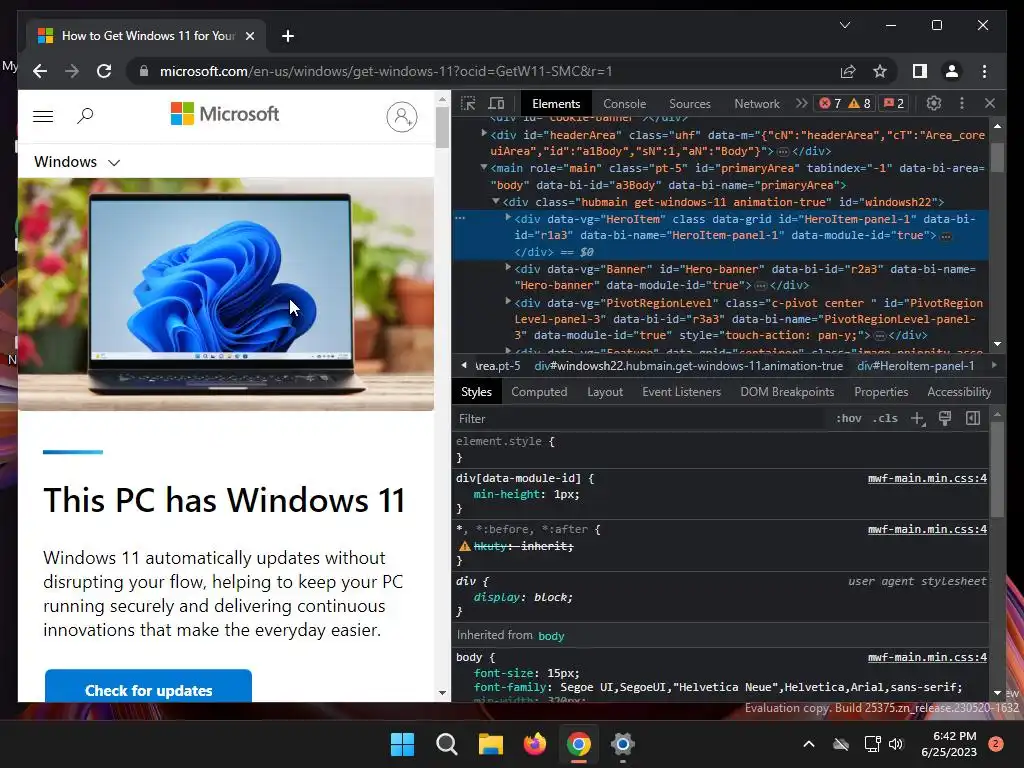Reload the current page
Viewport: 1024px width, 768px height.
pos(104,71)
